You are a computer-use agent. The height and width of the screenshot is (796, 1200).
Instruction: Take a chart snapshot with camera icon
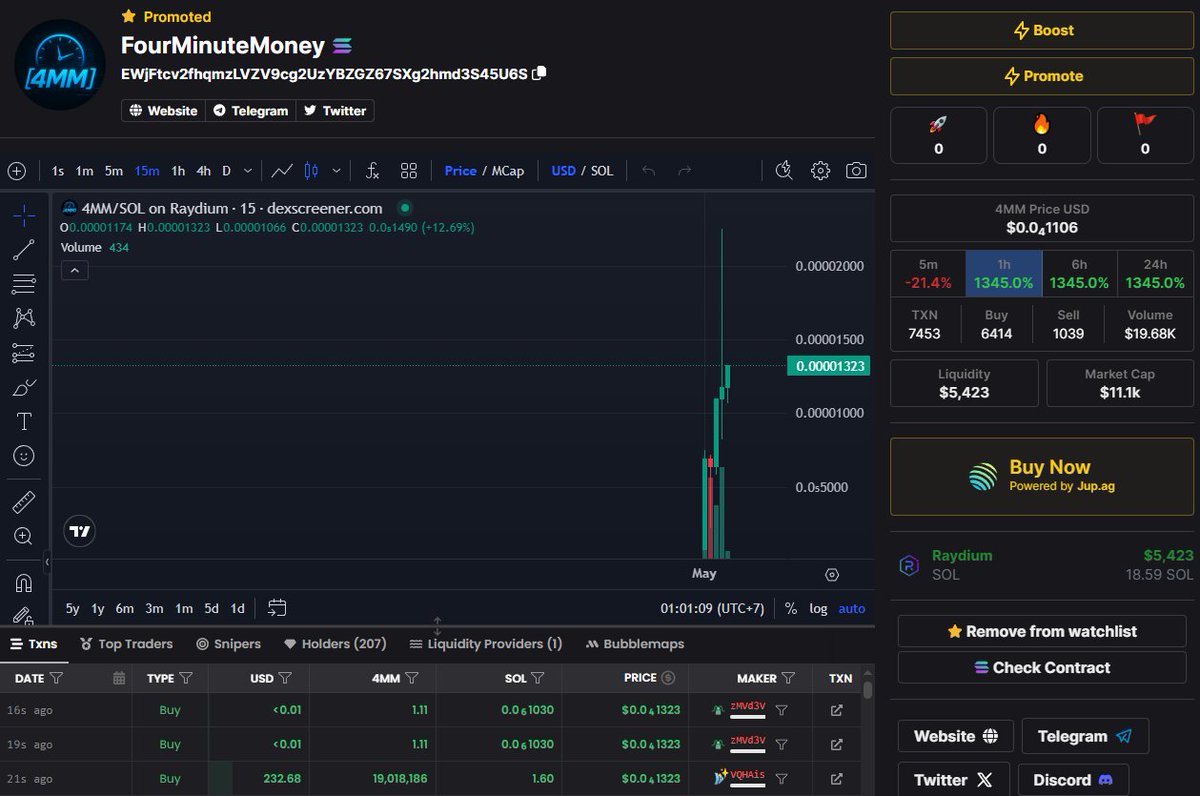856,171
